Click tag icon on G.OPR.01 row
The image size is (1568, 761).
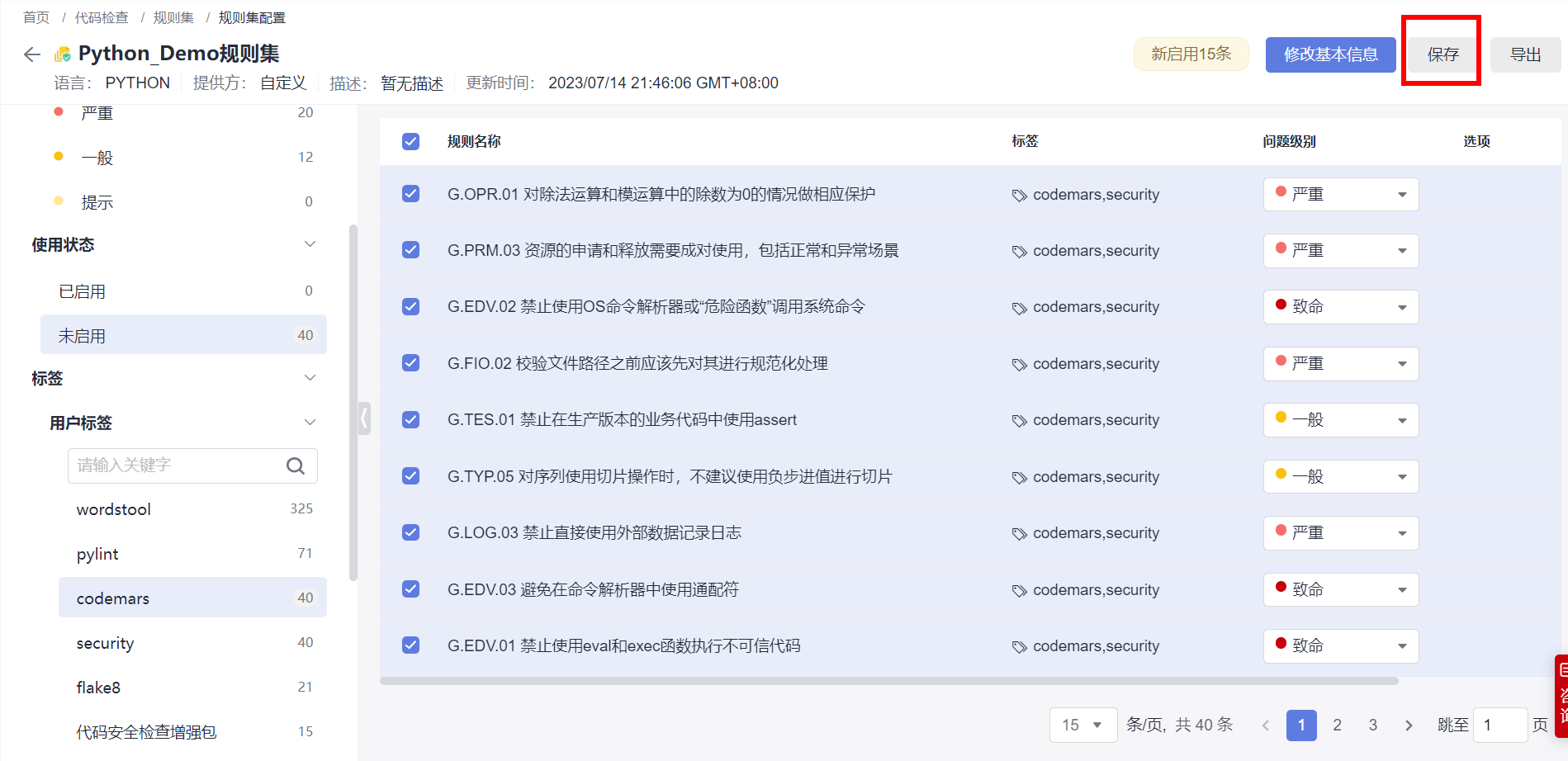[1020, 196]
